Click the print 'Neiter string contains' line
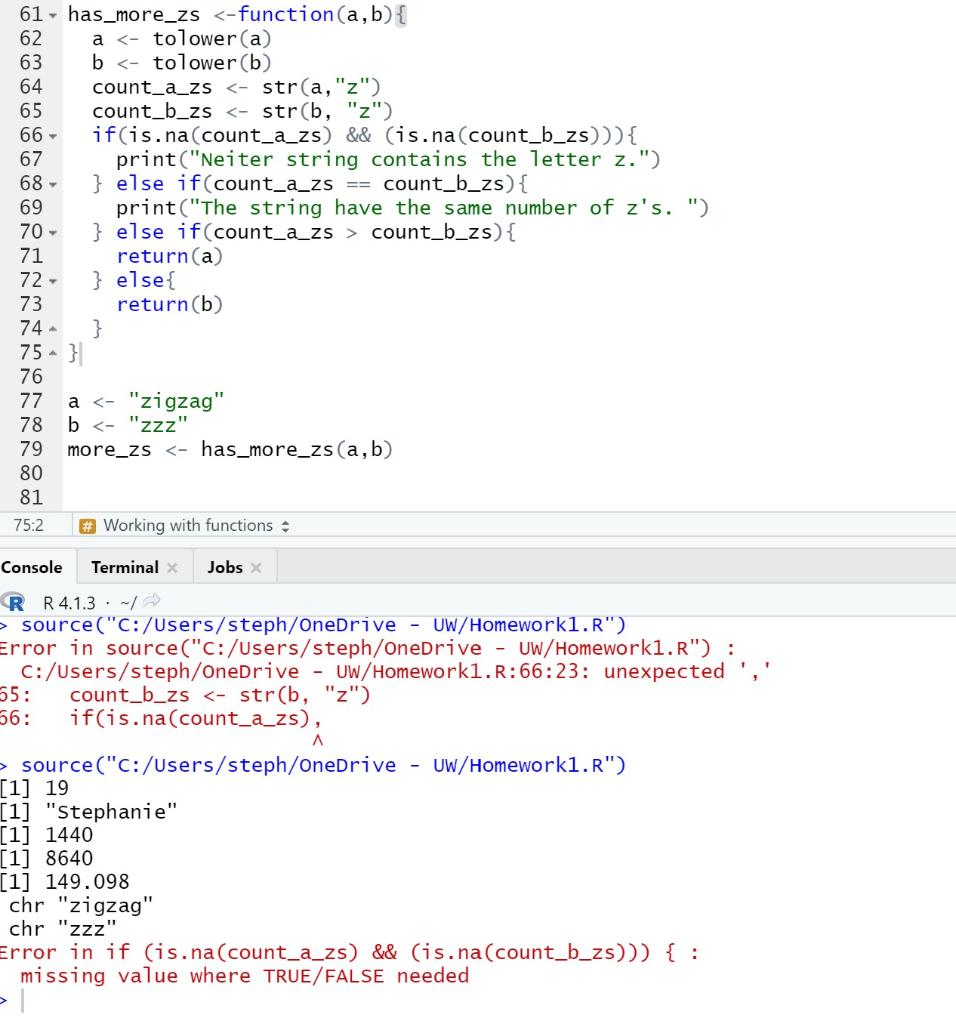This screenshot has height=1024, width=956. coord(388,159)
